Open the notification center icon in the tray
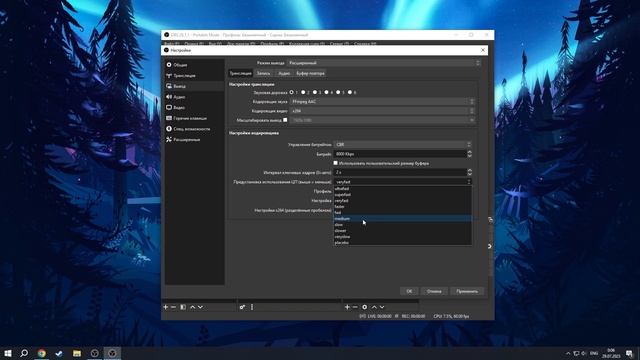The width and height of the screenshot is (640, 360). tap(629, 353)
